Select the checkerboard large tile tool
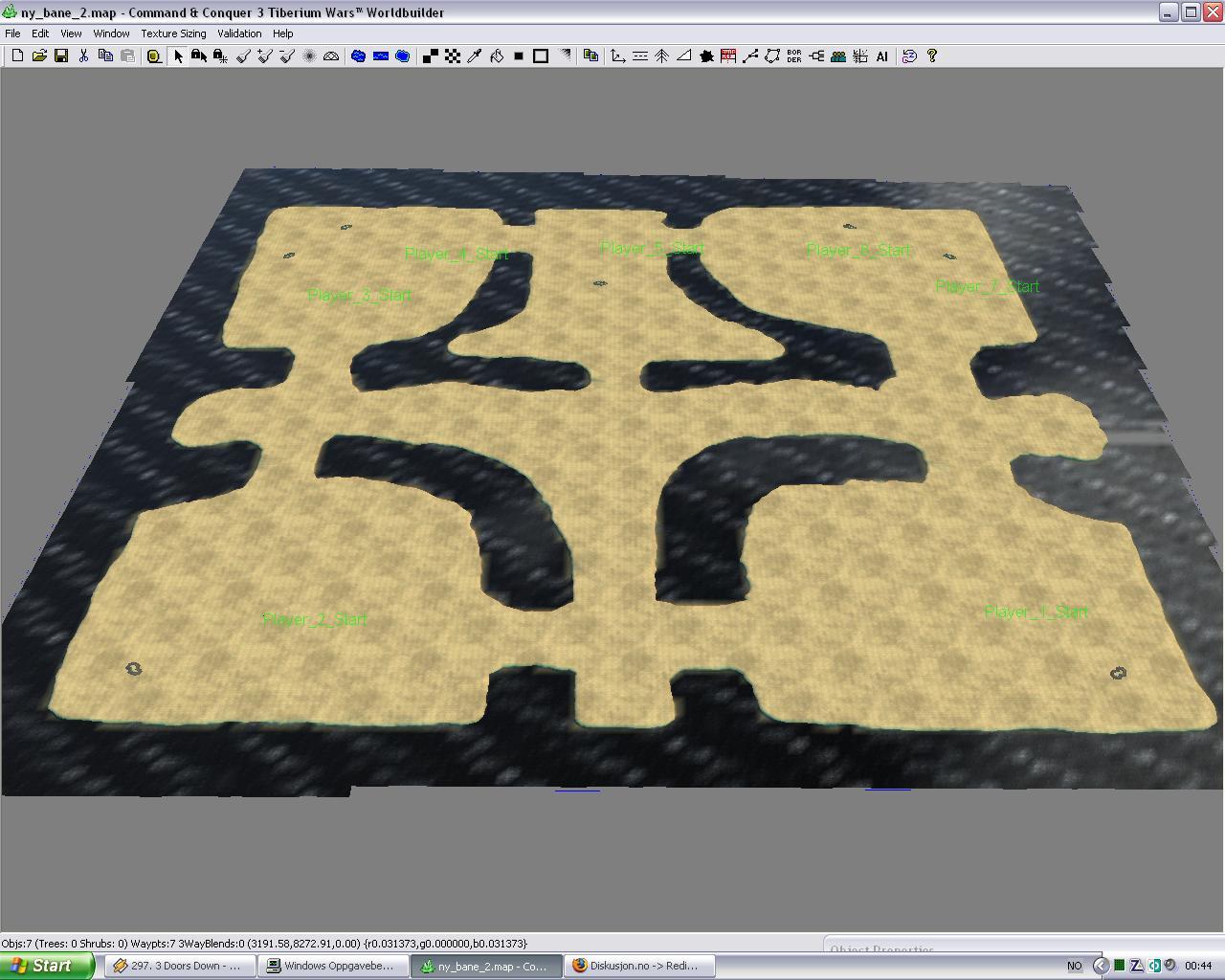Image resolution: width=1225 pixels, height=980 pixels. pos(453,56)
